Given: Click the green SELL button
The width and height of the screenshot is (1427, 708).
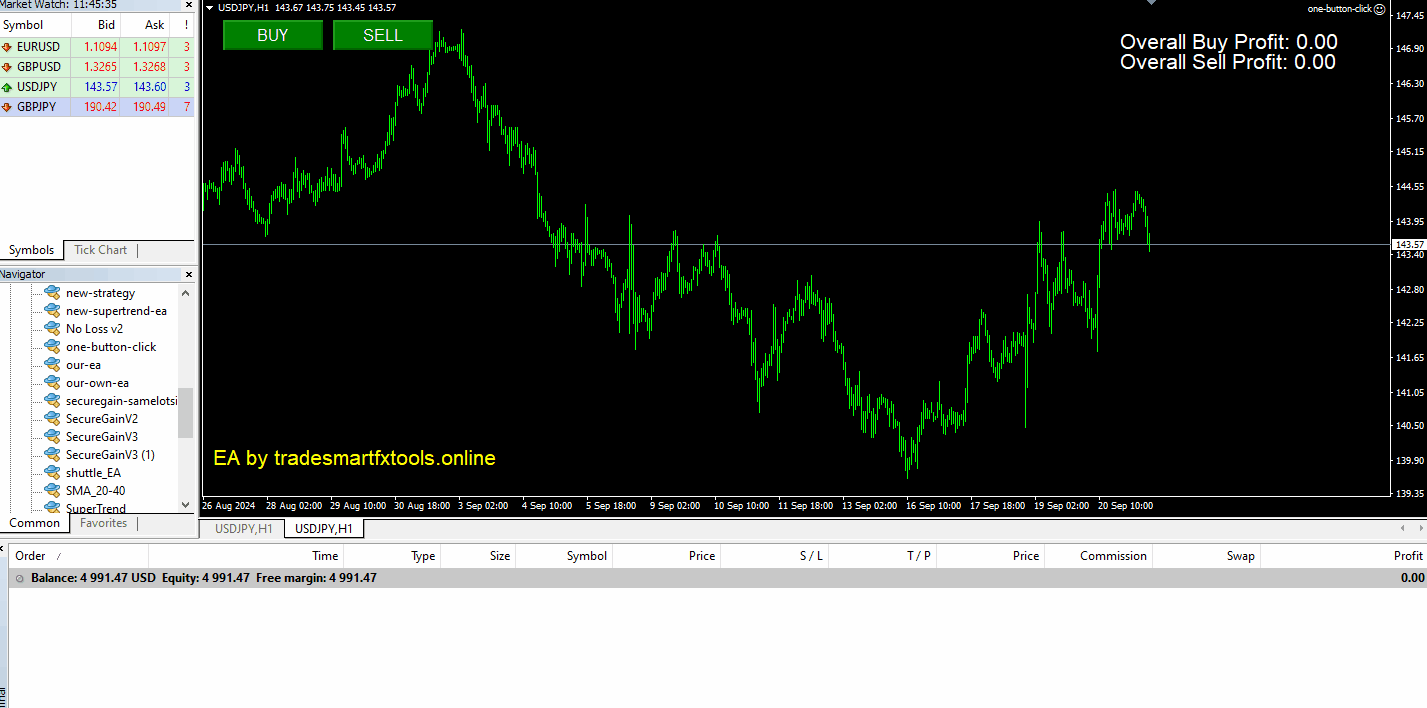Looking at the screenshot, I should pyautogui.click(x=382, y=35).
